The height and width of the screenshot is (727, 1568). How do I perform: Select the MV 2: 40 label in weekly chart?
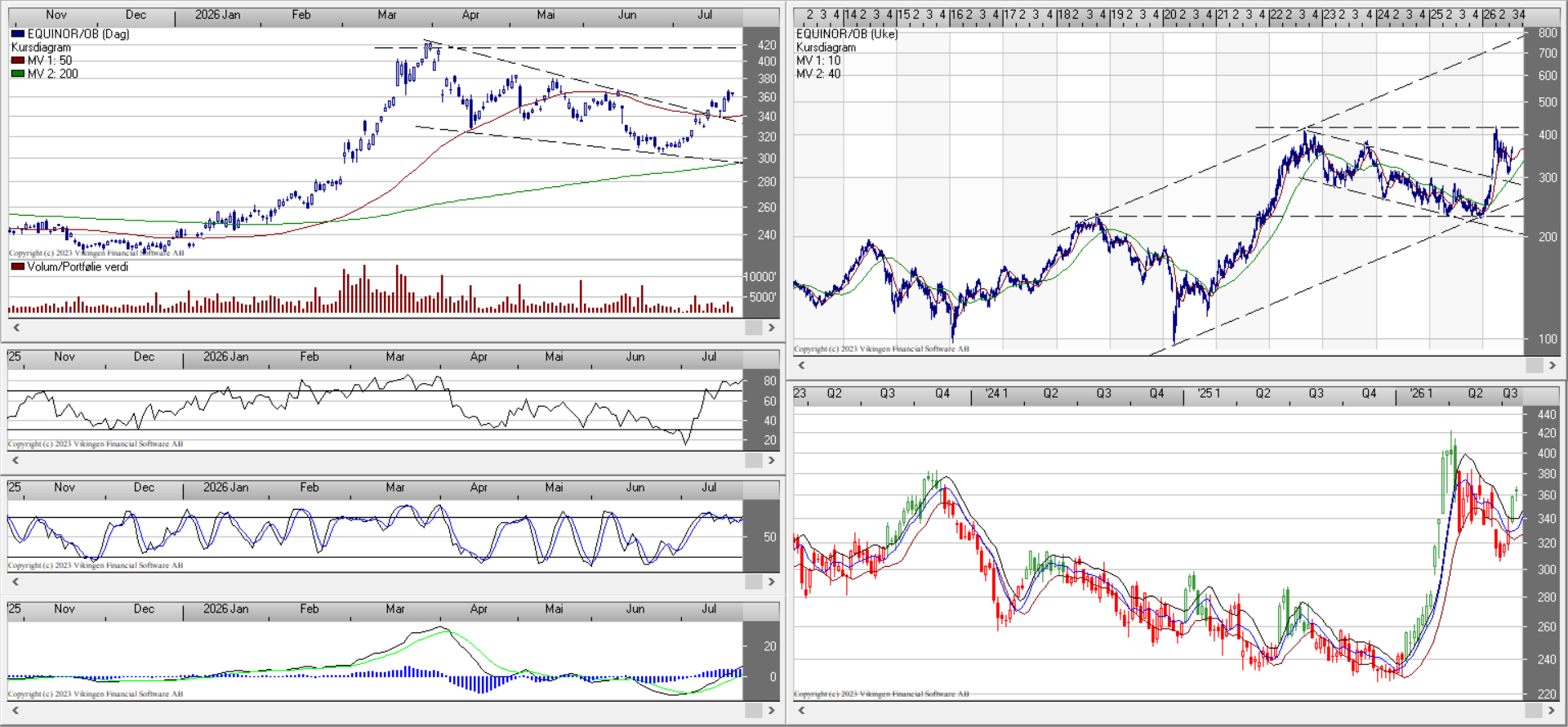coord(818,74)
